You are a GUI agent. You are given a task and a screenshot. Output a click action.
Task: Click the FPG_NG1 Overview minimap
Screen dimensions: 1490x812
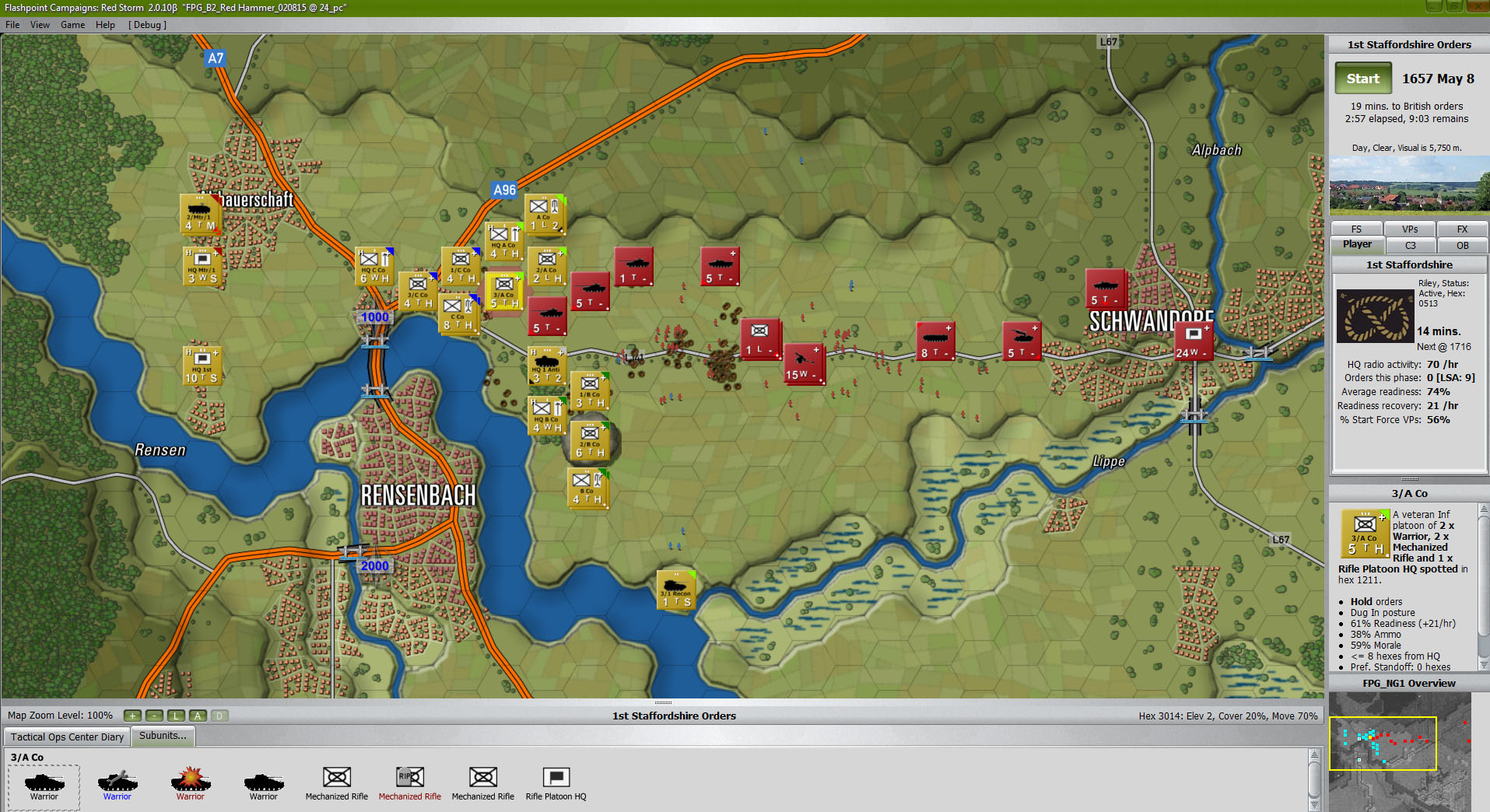(x=1401, y=743)
